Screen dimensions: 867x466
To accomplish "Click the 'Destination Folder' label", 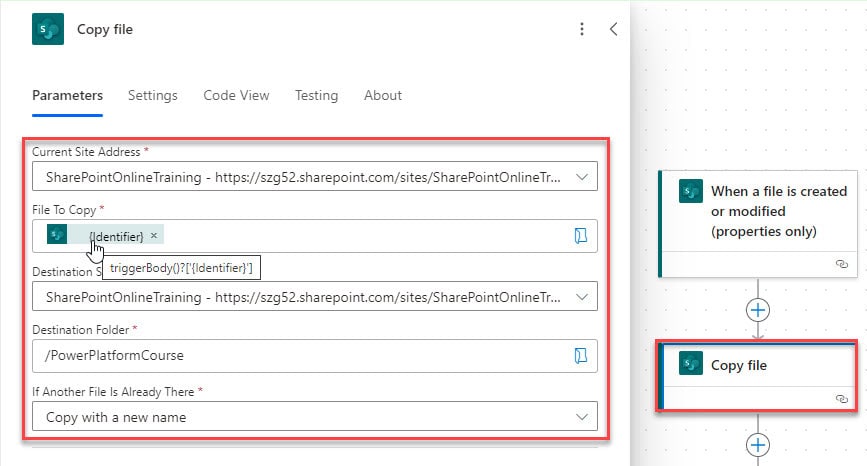I will tap(81, 330).
